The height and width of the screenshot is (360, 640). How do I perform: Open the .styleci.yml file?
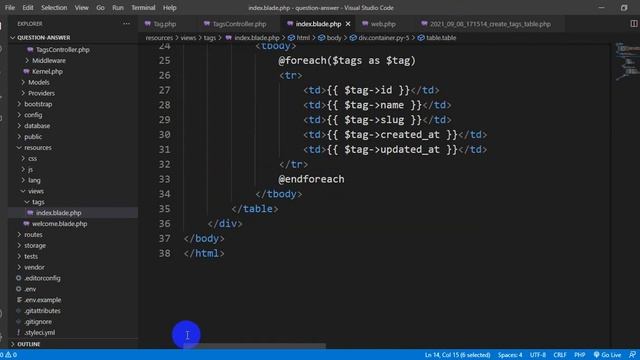[x=40, y=333]
